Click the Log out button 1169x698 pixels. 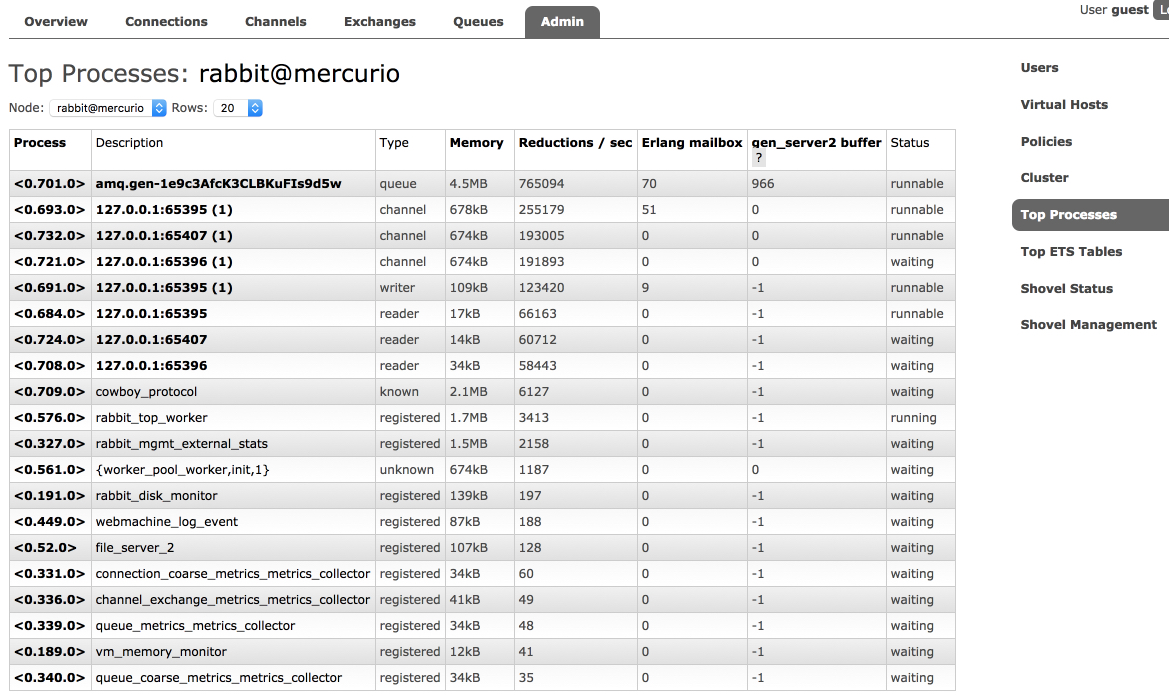pyautogui.click(x=1162, y=9)
